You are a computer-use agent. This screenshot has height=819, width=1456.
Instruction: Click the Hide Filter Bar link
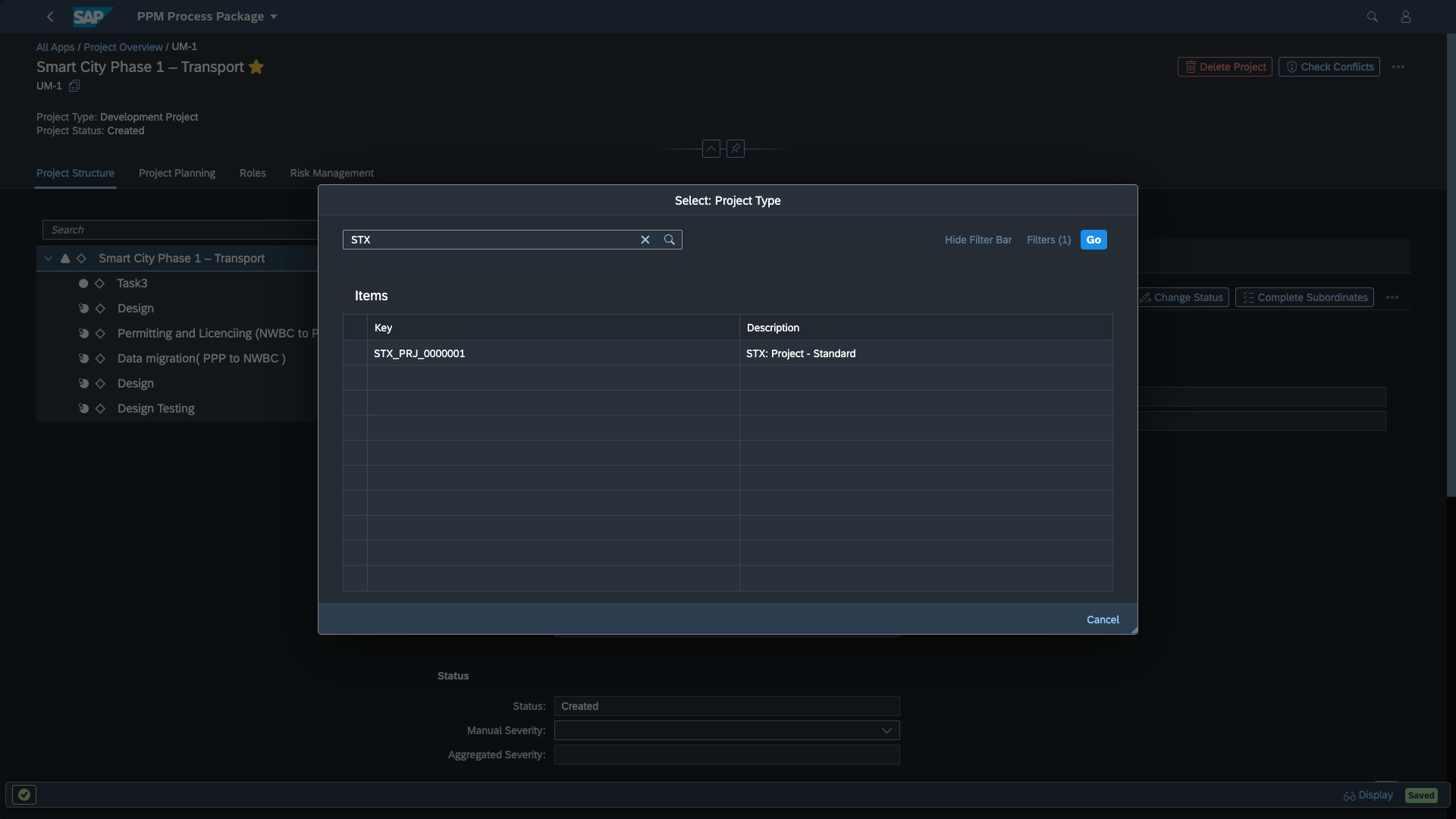tap(977, 240)
